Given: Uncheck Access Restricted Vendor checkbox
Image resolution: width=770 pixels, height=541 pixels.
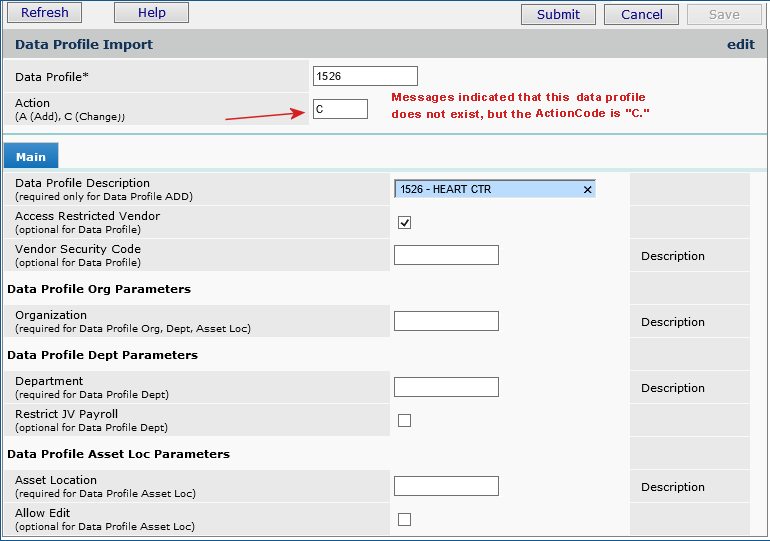Looking at the screenshot, I should pos(405,222).
